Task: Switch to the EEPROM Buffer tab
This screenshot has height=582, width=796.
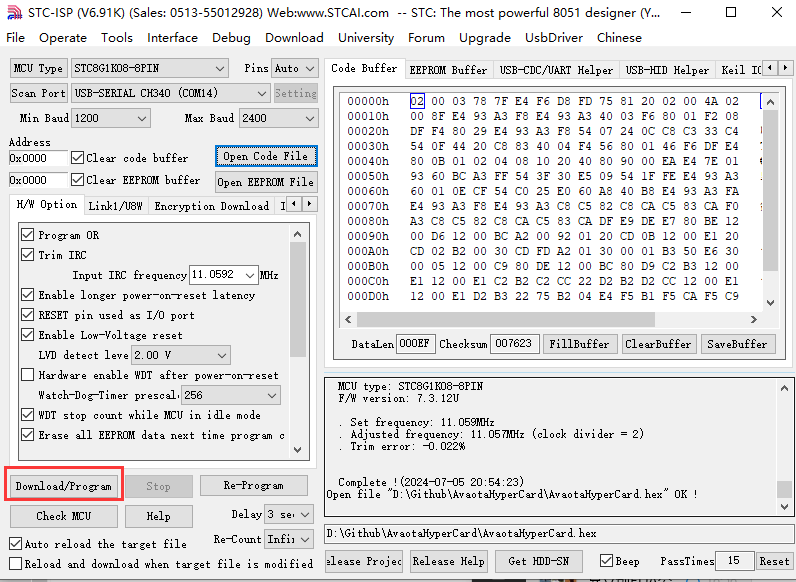Action: [448, 70]
